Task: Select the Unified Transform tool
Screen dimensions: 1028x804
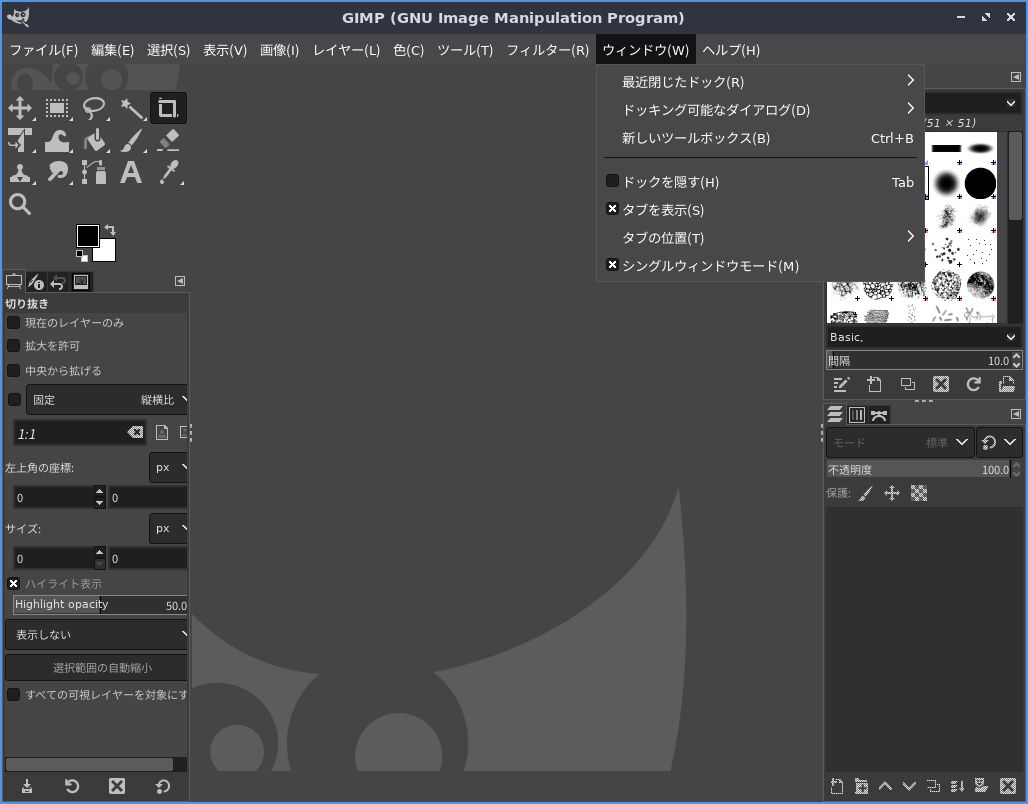Action: click(20, 140)
